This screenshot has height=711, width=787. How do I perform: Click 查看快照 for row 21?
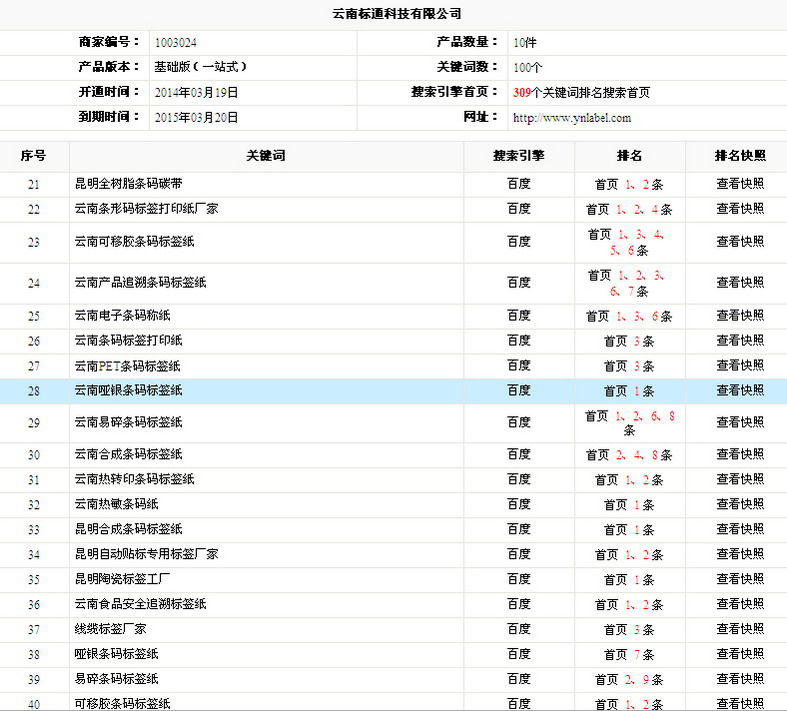coord(740,184)
